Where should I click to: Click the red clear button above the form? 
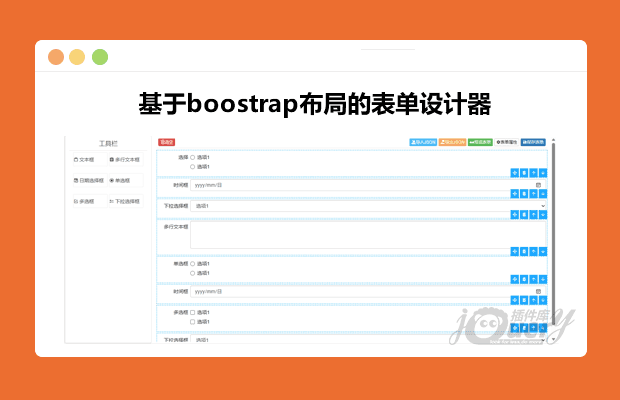point(166,142)
